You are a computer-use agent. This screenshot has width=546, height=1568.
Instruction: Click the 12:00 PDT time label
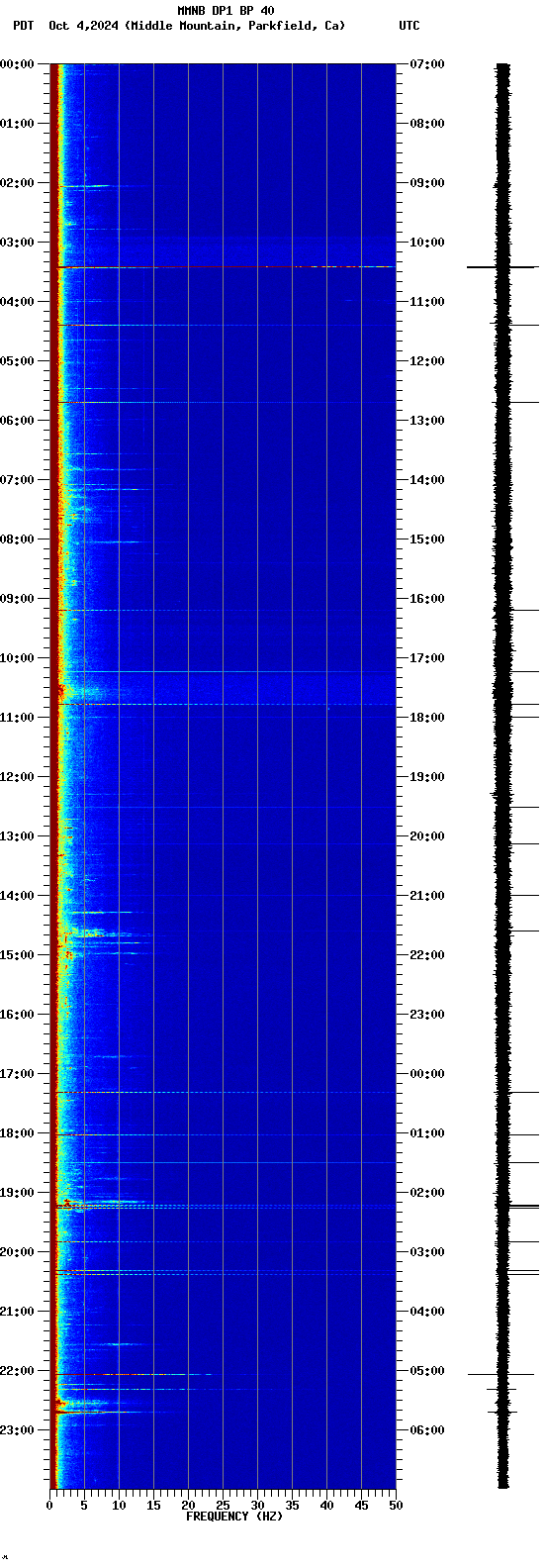point(17,777)
